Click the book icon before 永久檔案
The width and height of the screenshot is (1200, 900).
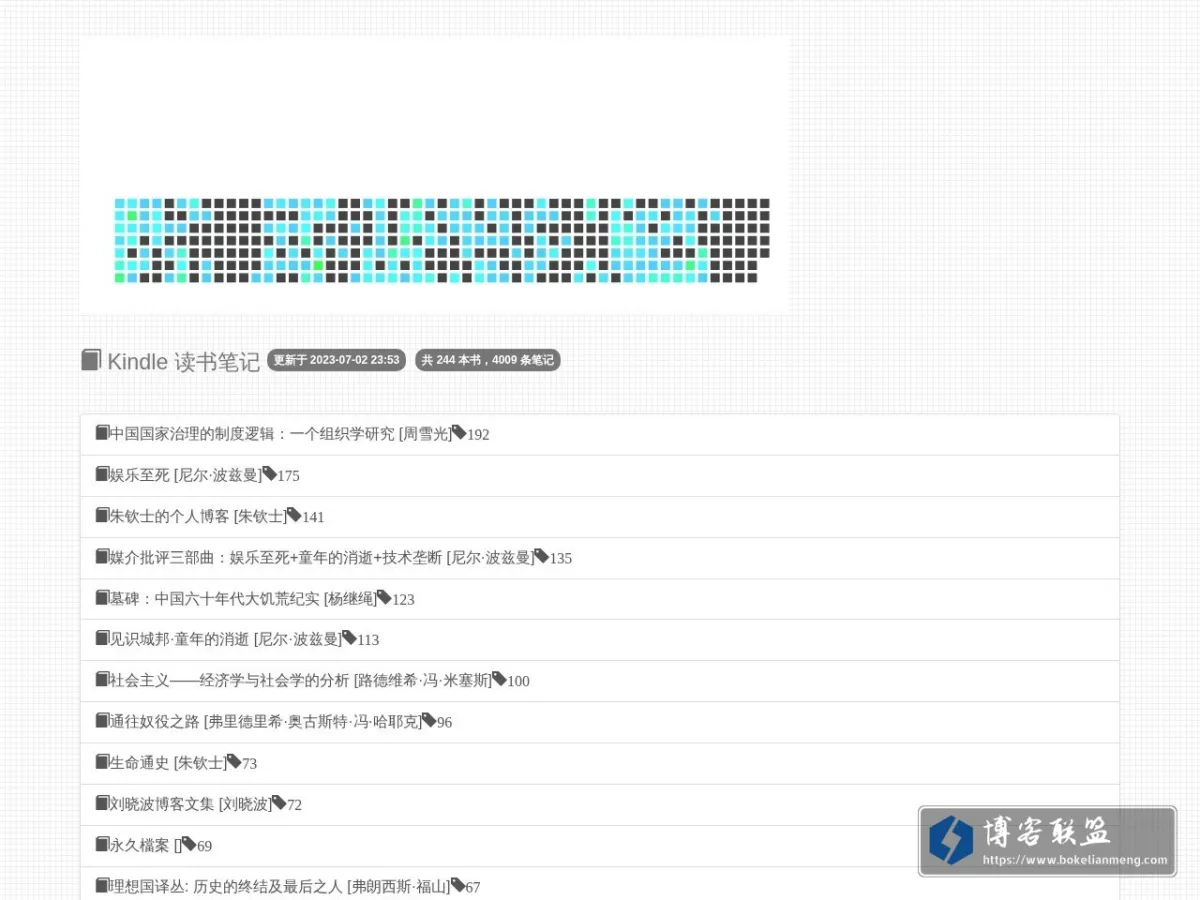pos(102,844)
